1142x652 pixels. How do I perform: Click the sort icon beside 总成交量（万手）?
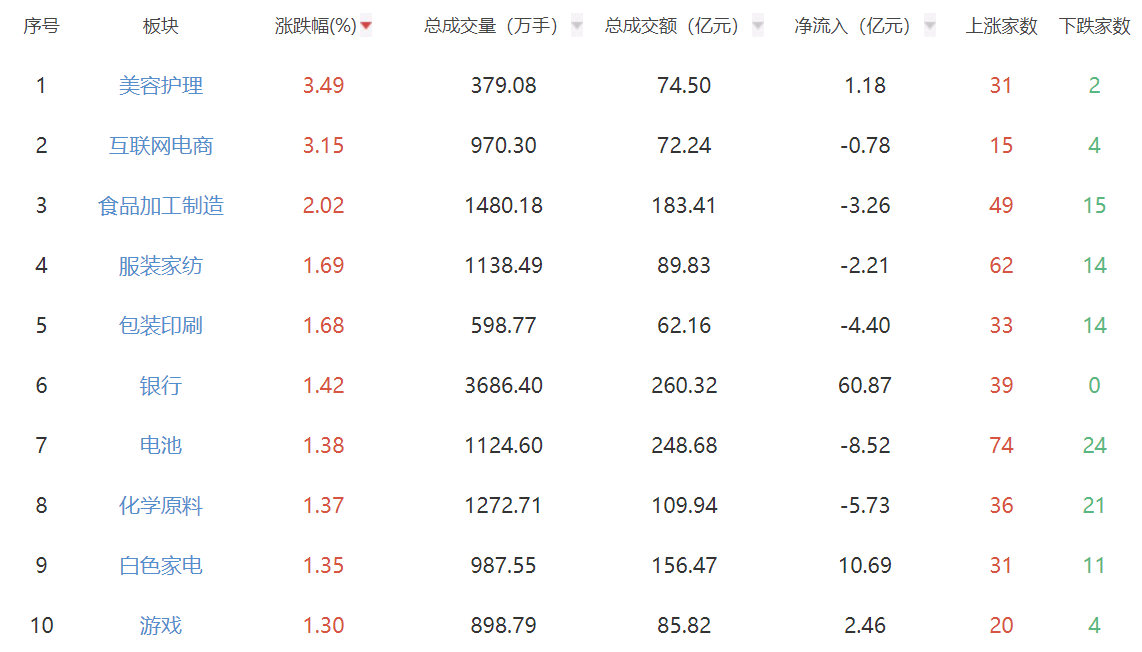tap(575, 26)
